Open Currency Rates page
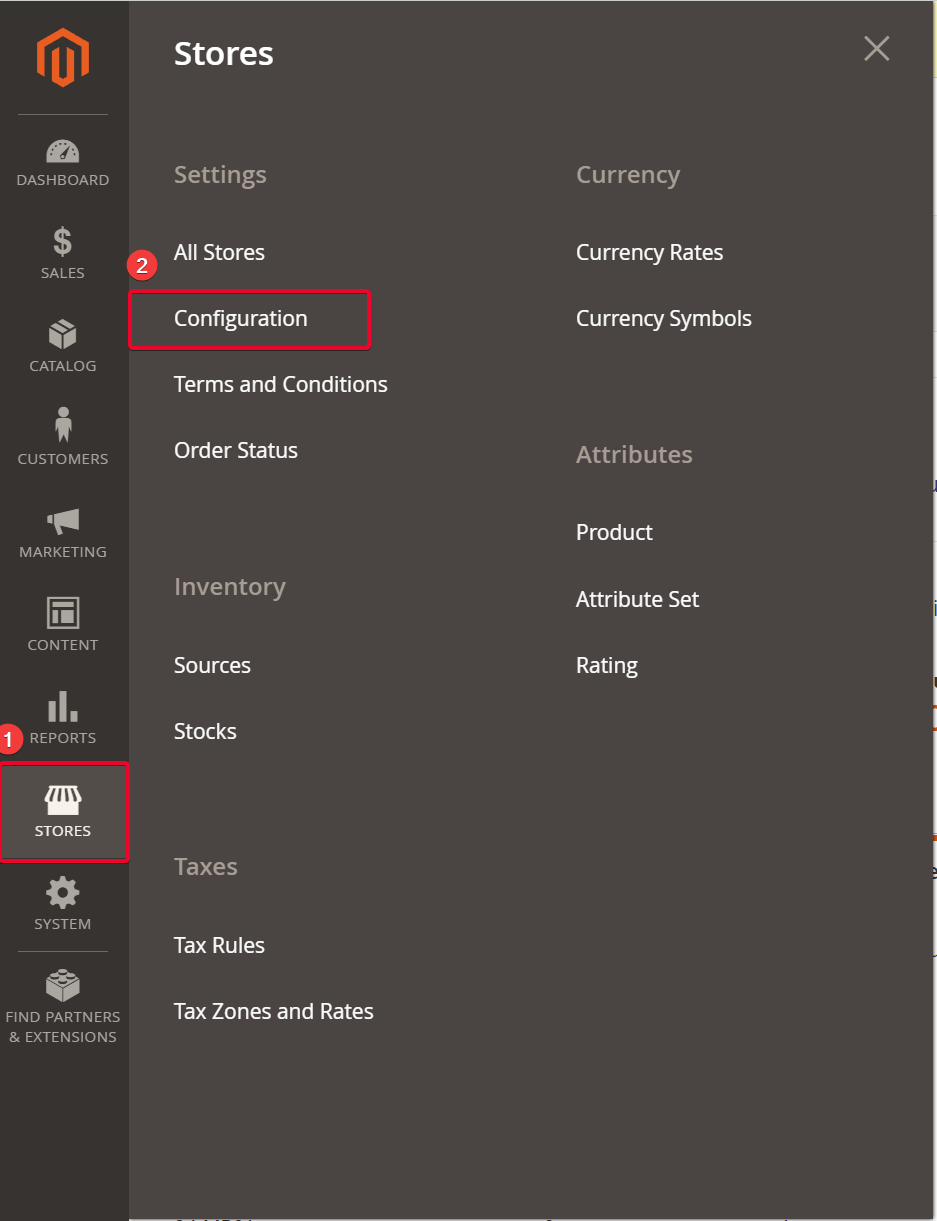The height and width of the screenshot is (1221, 937). 649,253
